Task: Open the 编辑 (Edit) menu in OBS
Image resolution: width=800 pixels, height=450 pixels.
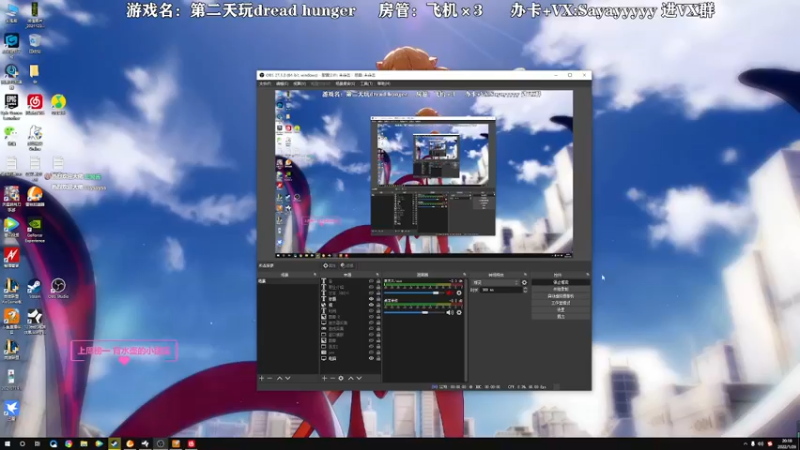Action: (282, 84)
